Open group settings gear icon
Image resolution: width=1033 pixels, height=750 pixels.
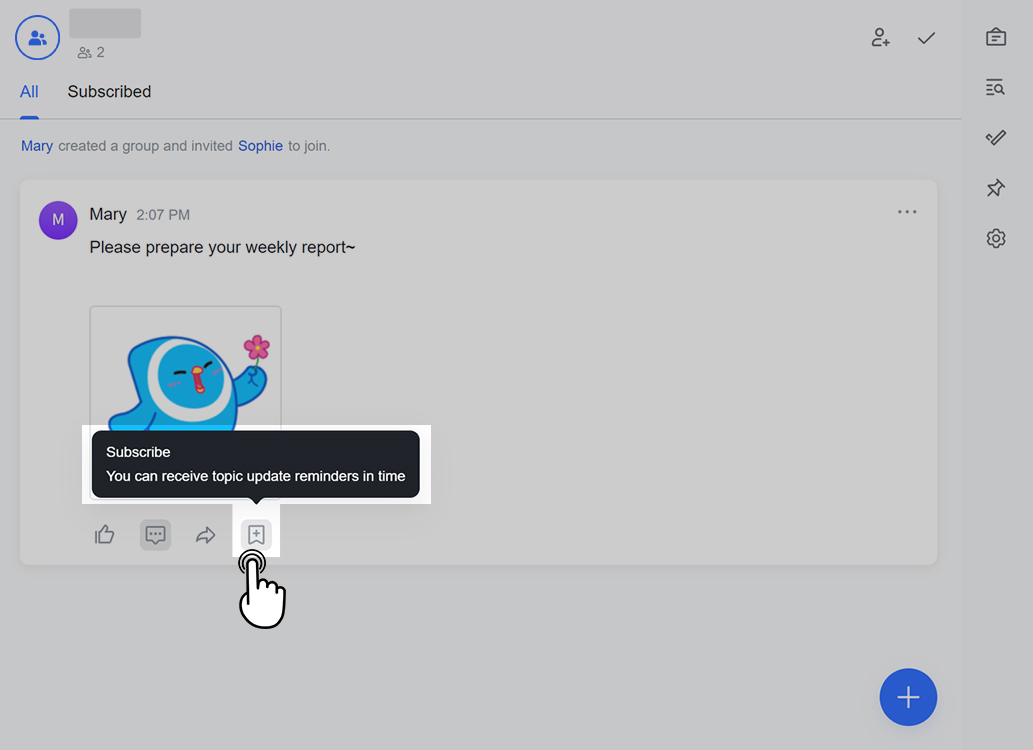[995, 238]
